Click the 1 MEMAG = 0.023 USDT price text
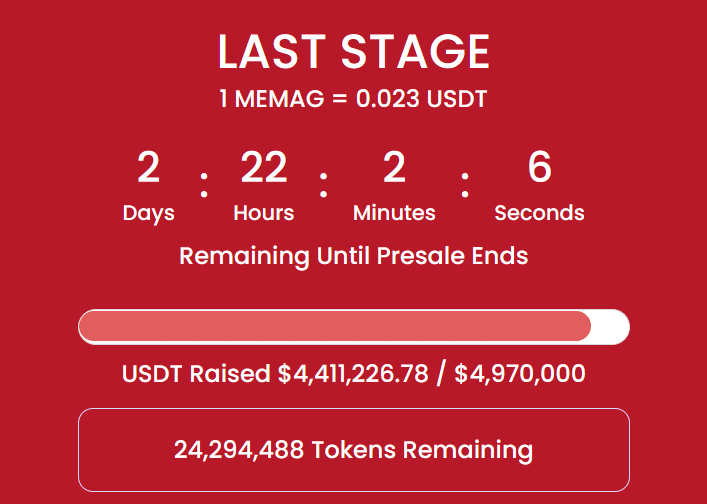 [x=353, y=99]
